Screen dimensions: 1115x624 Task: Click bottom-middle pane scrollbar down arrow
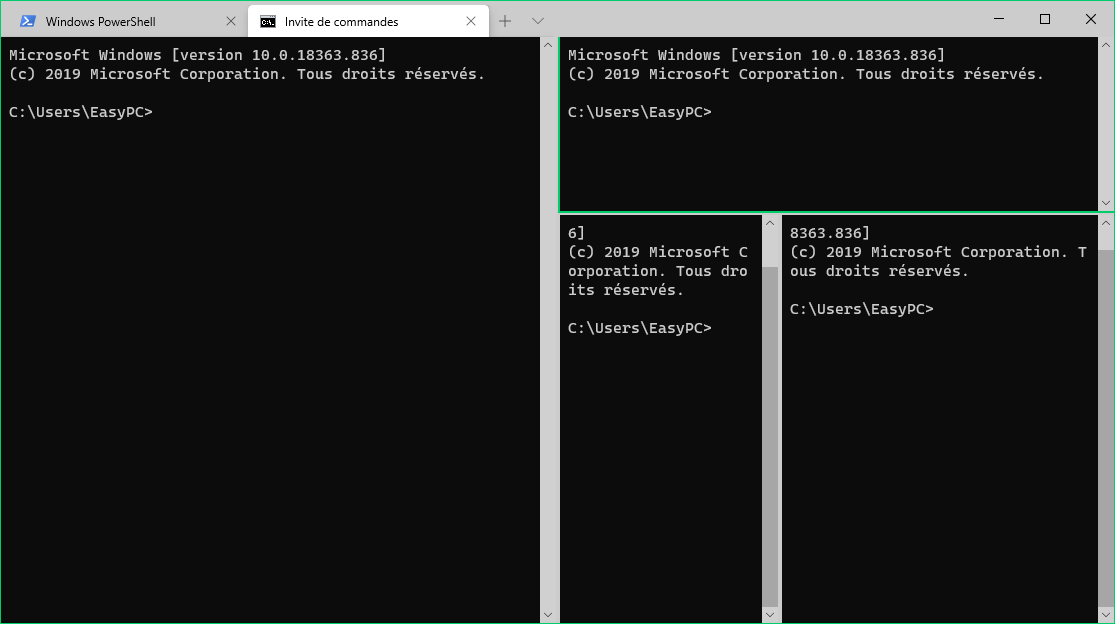(x=769, y=615)
